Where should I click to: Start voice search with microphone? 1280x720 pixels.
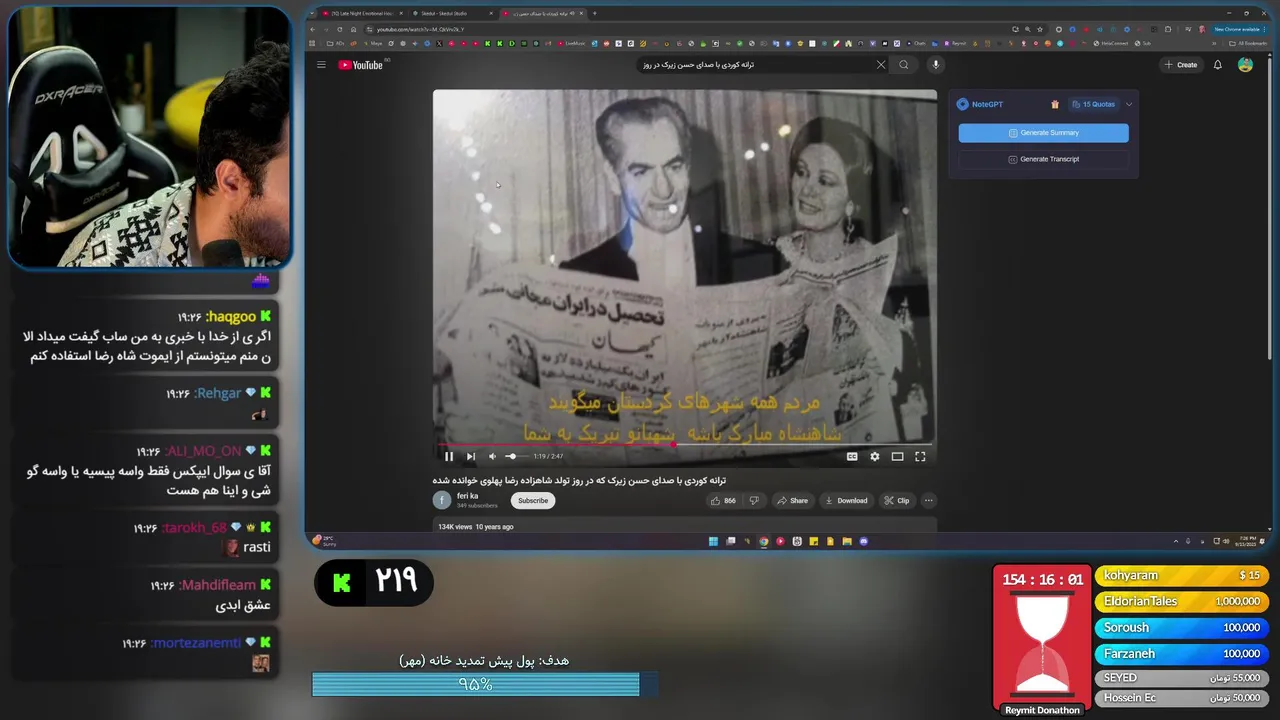pyautogui.click(x=936, y=65)
